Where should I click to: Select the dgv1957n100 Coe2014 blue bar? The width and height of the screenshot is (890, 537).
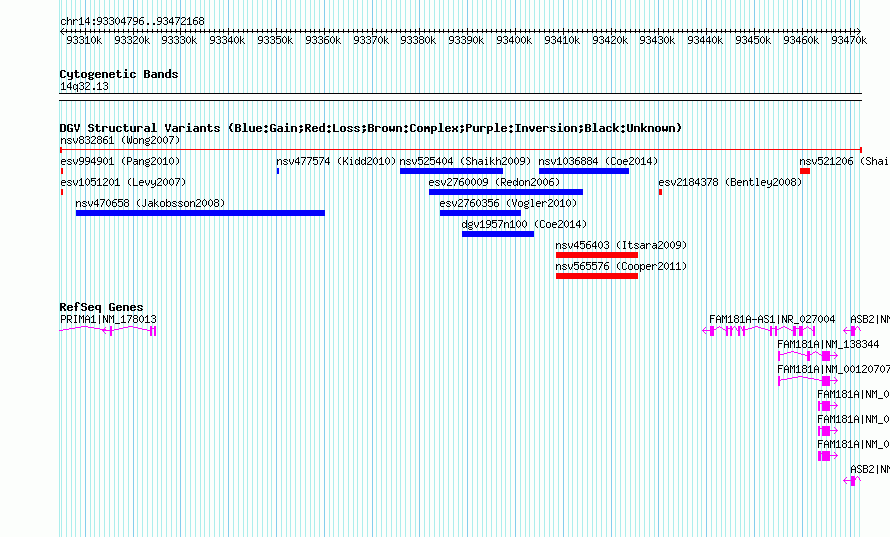pyautogui.click(x=498, y=234)
